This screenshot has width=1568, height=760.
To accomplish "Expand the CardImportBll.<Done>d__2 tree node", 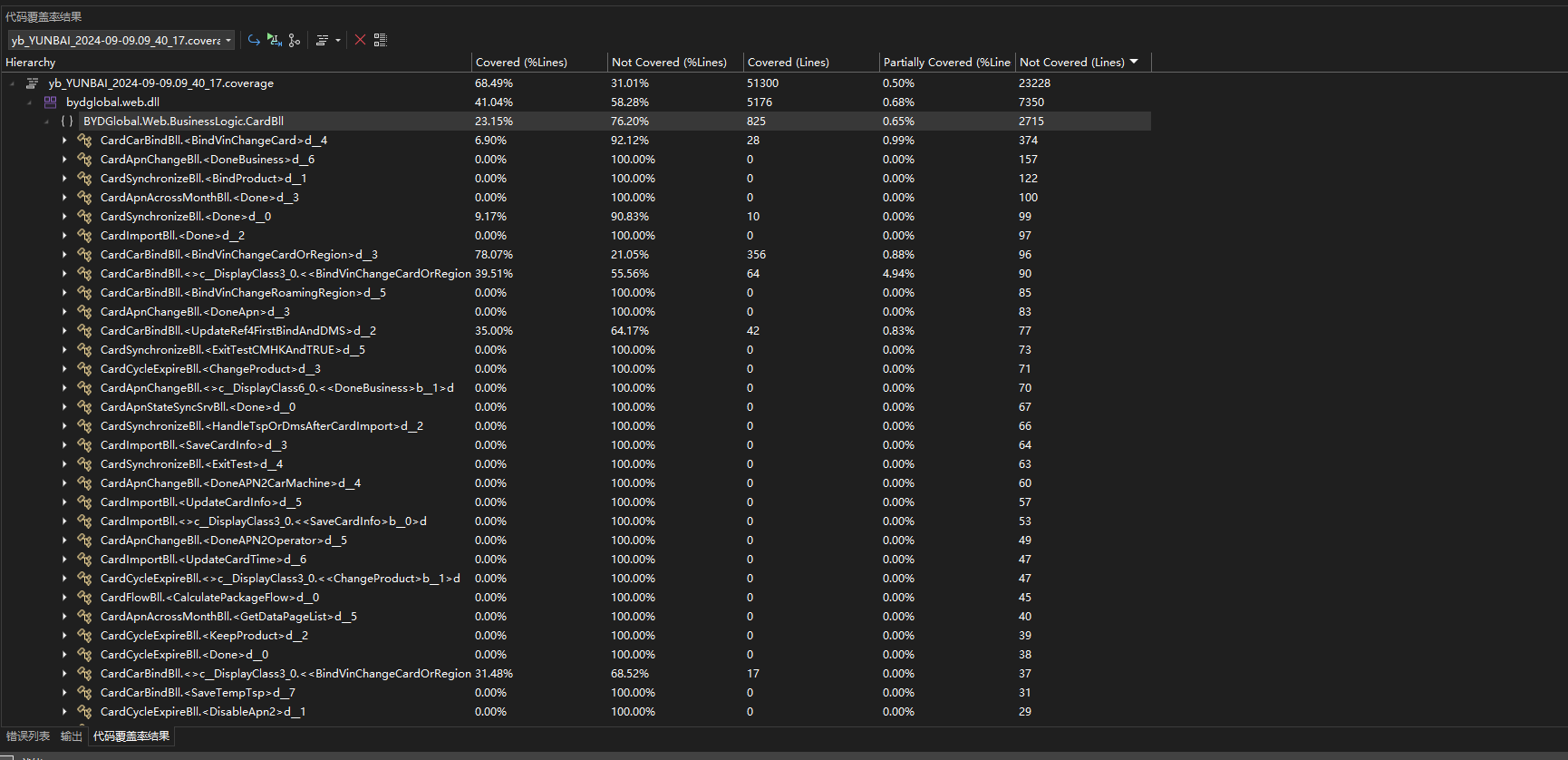I will 64,236.
